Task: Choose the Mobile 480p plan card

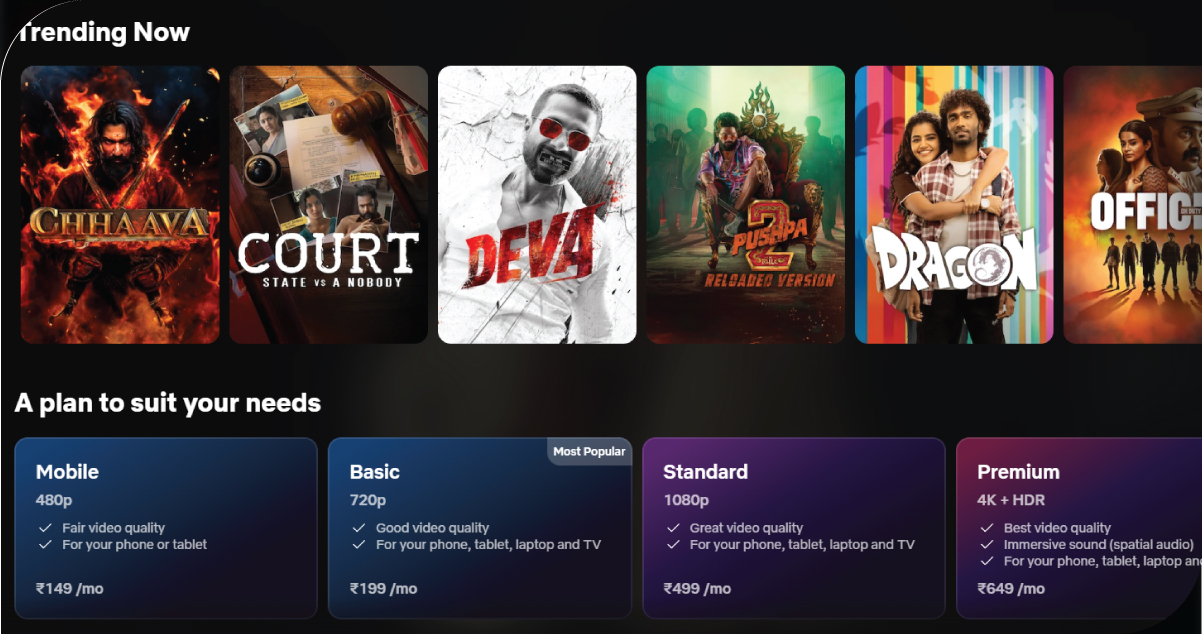Action: point(166,528)
